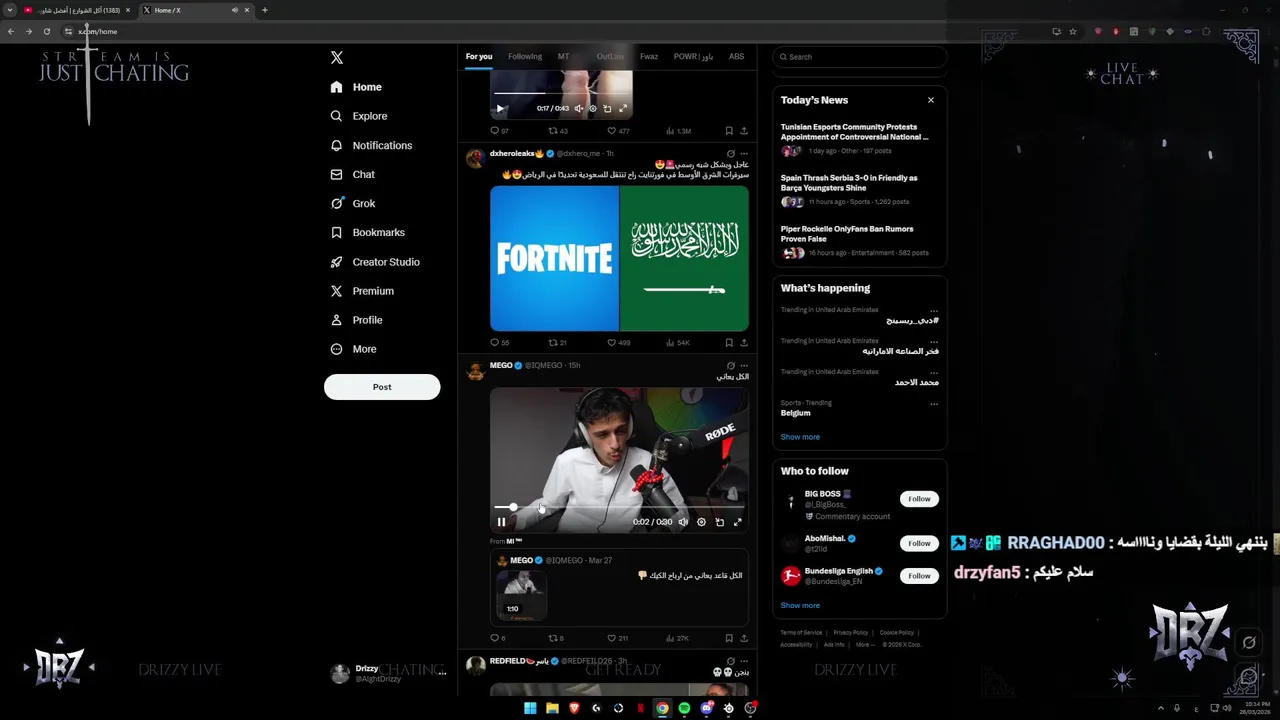This screenshot has width=1280, height=720.
Task: Switch to the Following tab
Action: click(x=525, y=57)
